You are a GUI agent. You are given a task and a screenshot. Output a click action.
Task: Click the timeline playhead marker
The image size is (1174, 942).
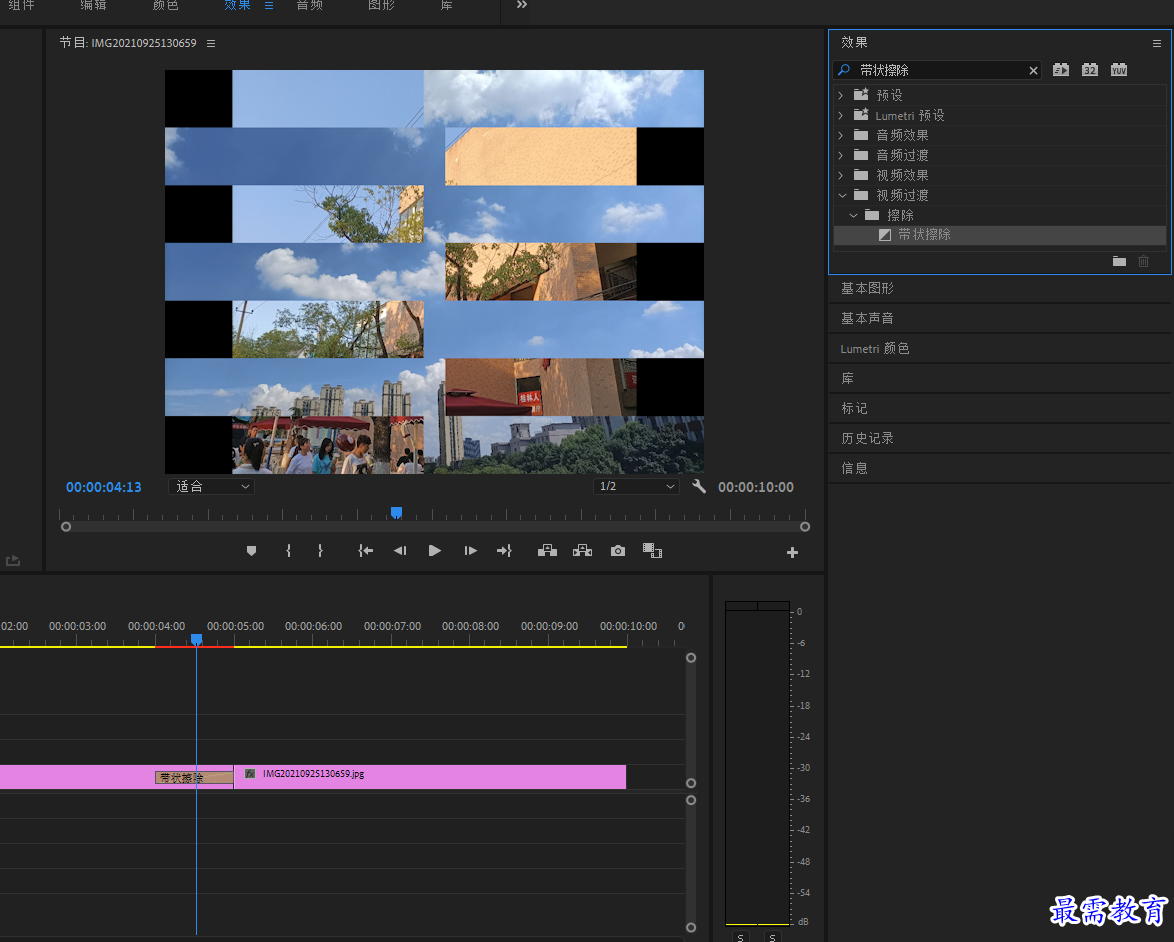(x=196, y=639)
